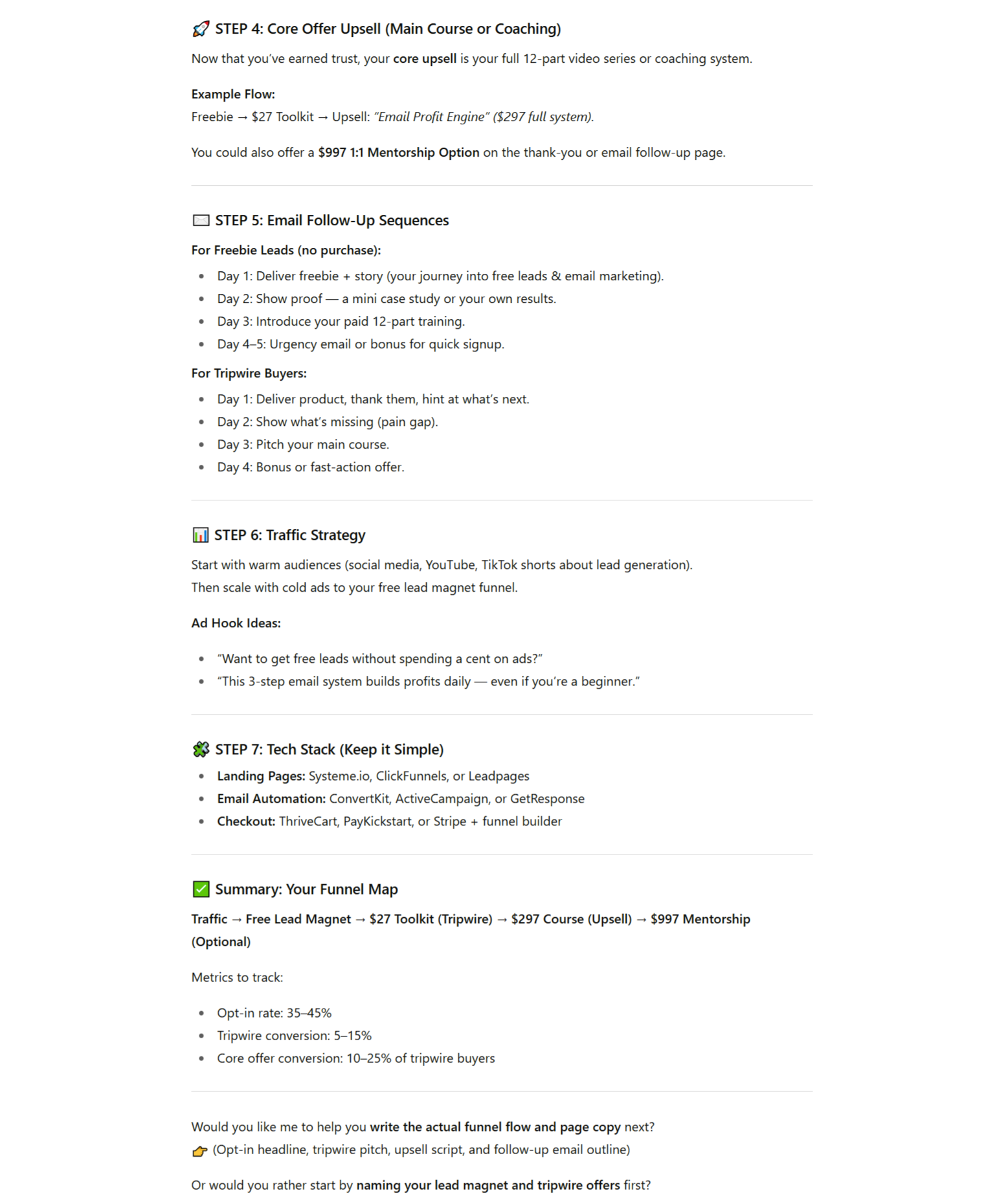Click the "Ad Hook Ideas:" subheading
Screen dimensions: 1008x1204
point(236,623)
